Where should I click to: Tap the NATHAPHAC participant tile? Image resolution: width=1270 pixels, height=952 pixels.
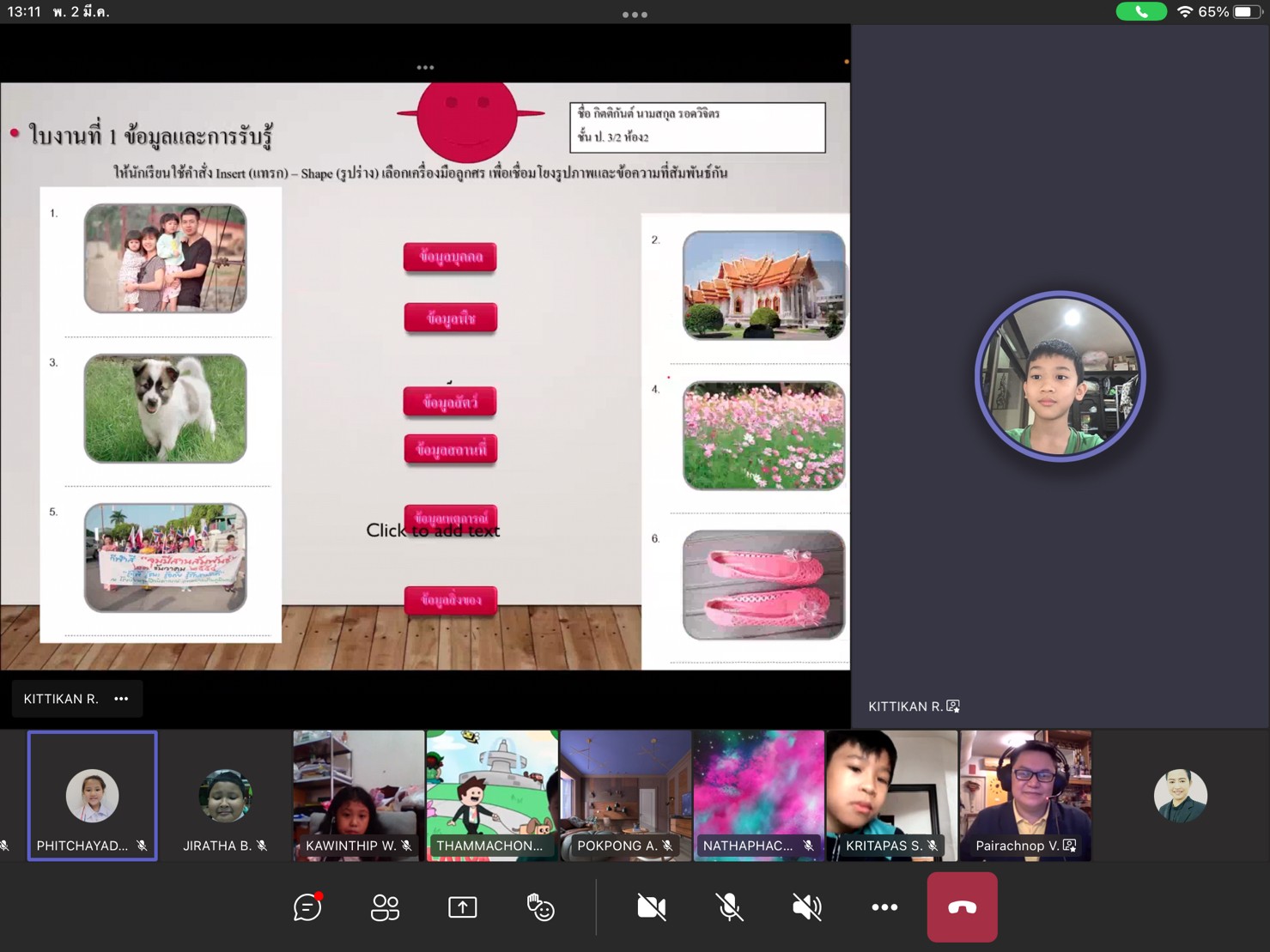click(x=758, y=796)
